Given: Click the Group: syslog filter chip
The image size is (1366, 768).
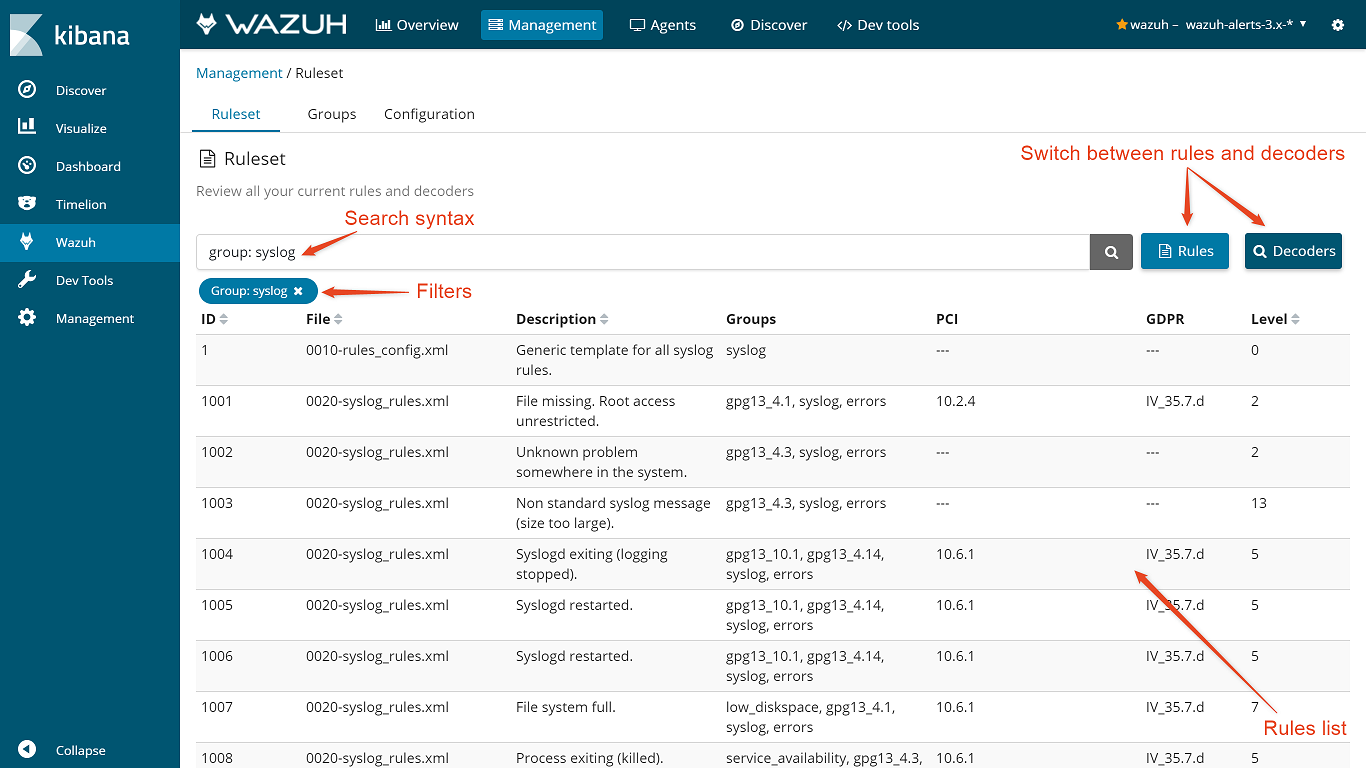Looking at the screenshot, I should point(258,291).
